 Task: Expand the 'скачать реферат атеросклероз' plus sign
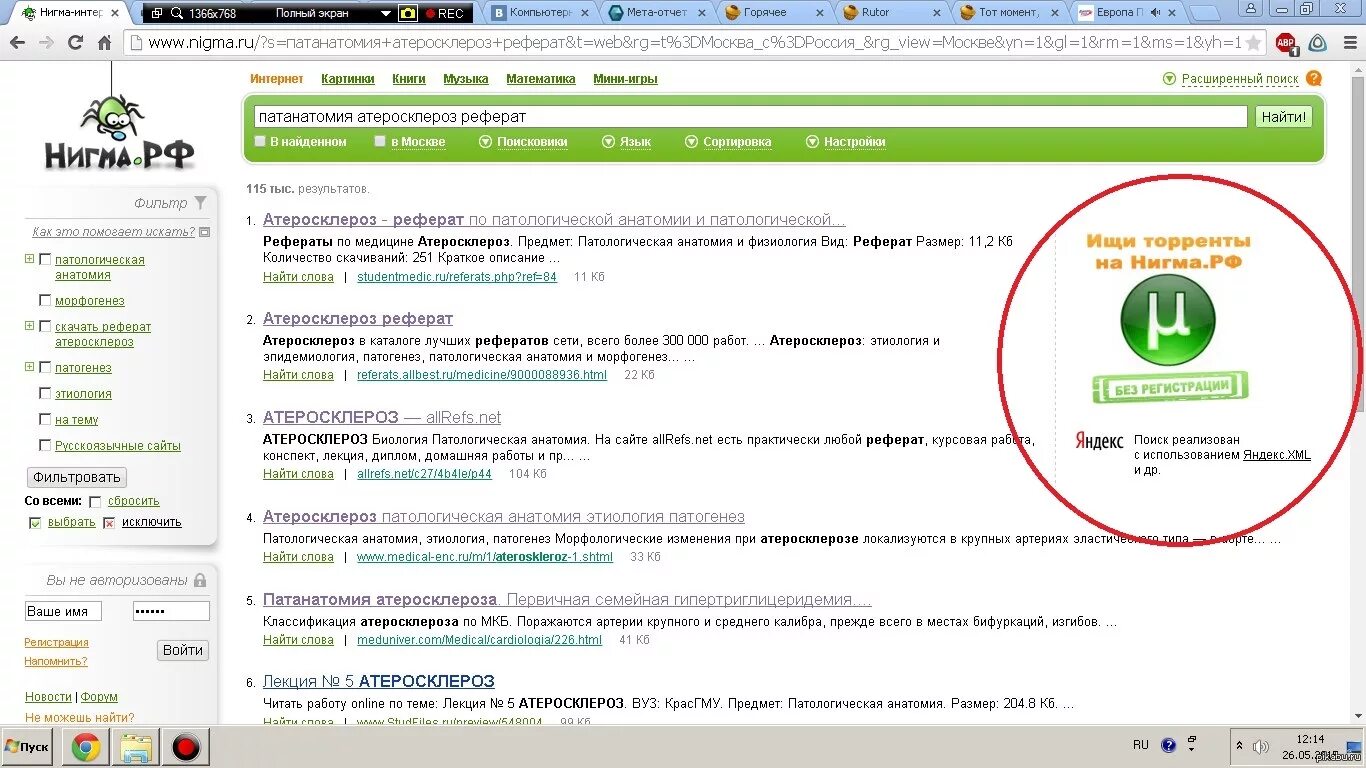30,326
